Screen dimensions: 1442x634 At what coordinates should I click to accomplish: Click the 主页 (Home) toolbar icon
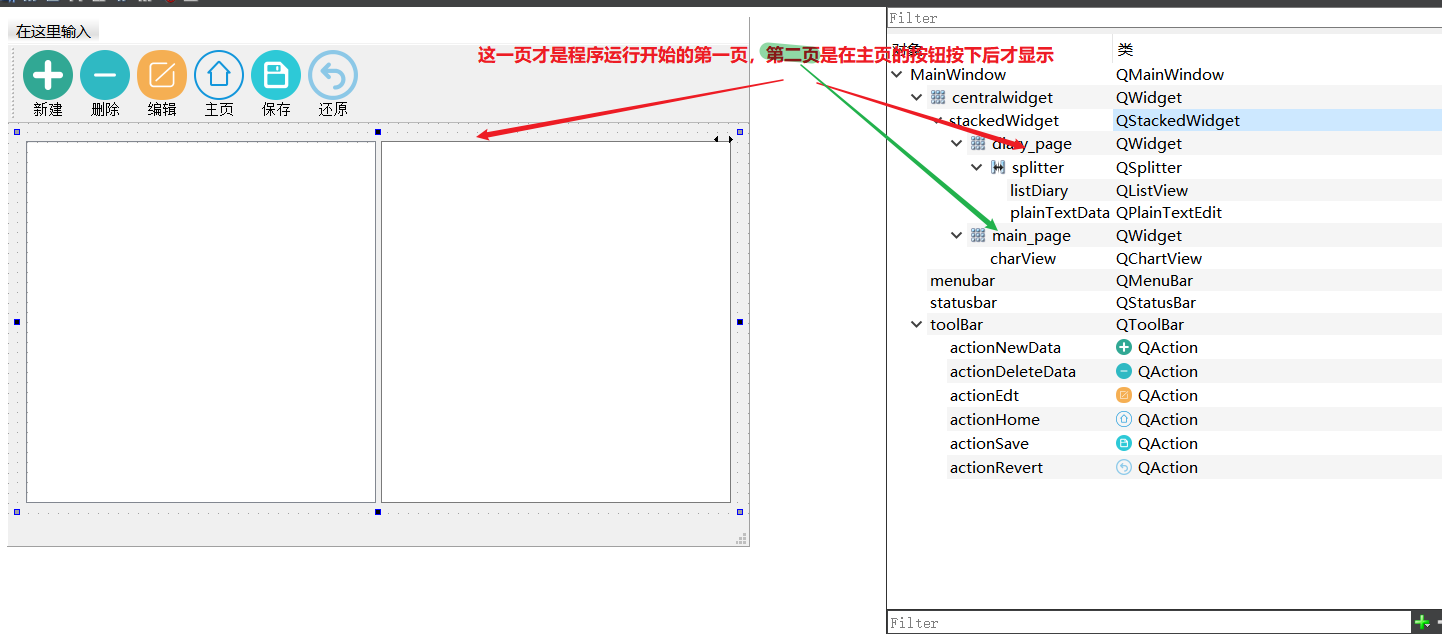coord(218,74)
